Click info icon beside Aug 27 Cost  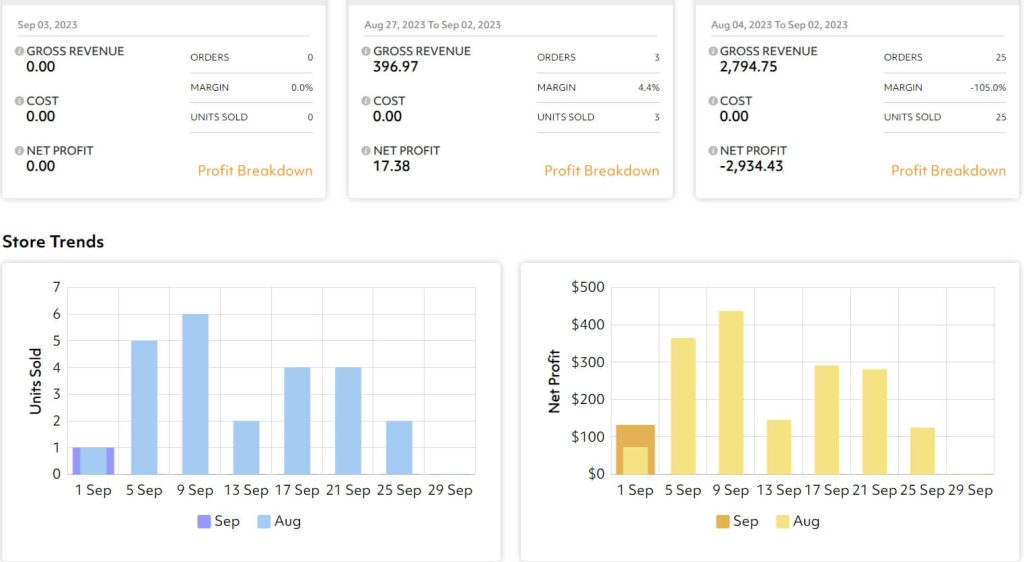(366, 101)
